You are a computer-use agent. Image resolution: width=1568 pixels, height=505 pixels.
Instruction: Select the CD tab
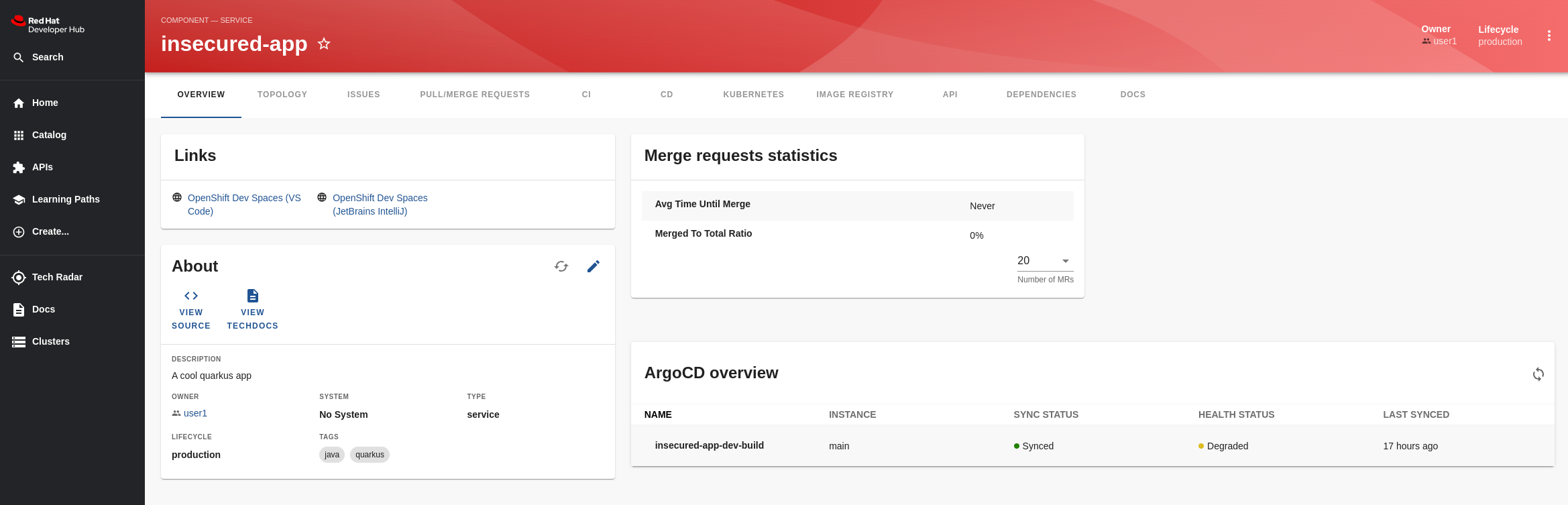(x=667, y=95)
